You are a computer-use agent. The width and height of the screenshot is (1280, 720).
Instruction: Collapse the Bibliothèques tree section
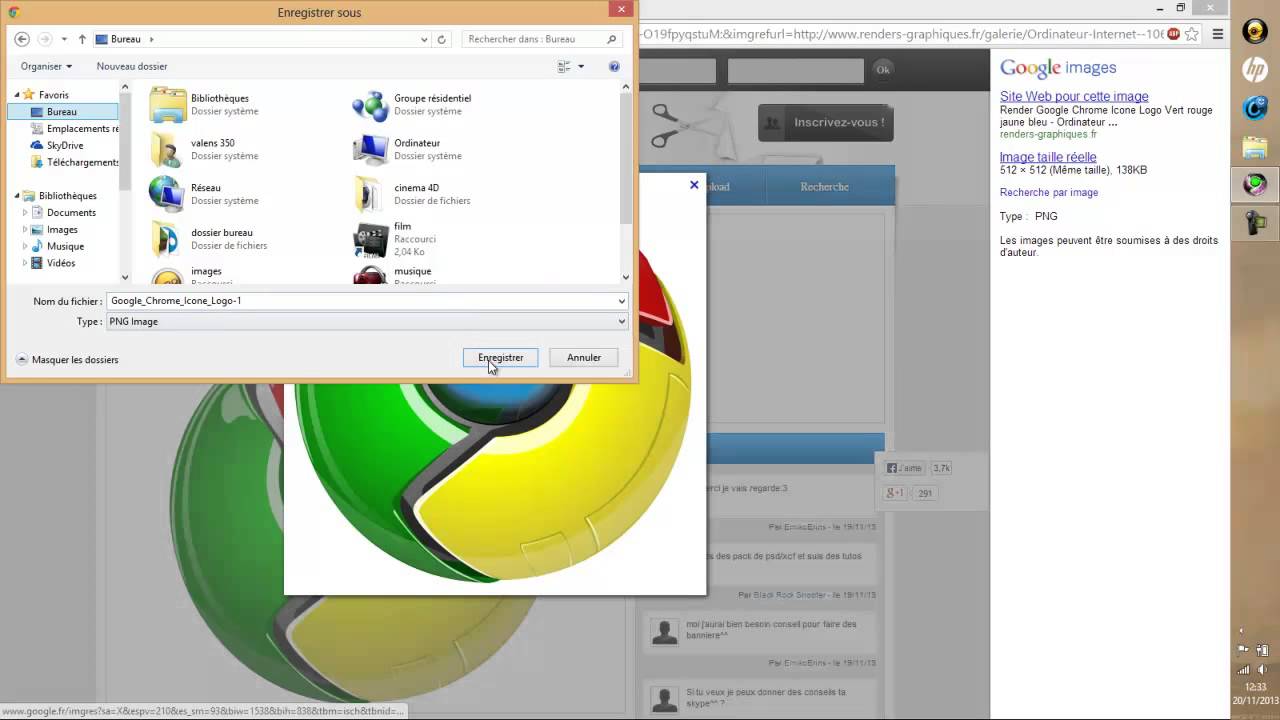17,196
